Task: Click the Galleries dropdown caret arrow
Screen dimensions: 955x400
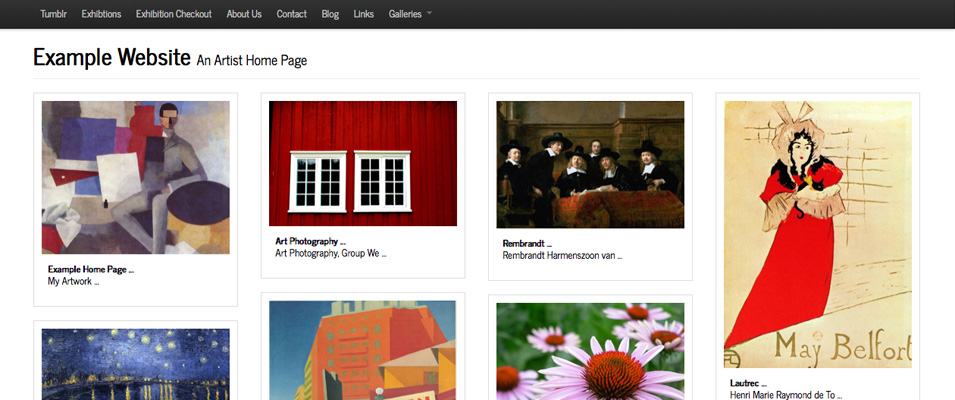Action: point(429,13)
